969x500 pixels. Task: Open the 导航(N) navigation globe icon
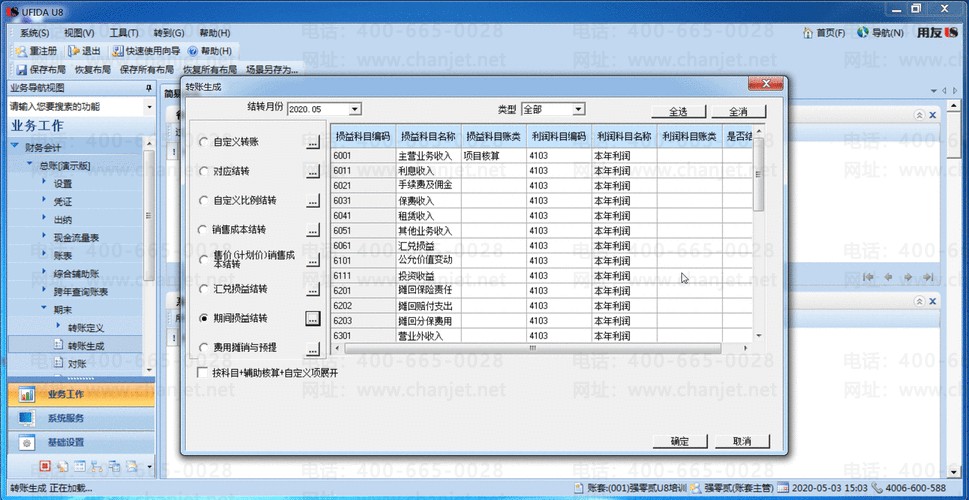pyautogui.click(x=863, y=32)
